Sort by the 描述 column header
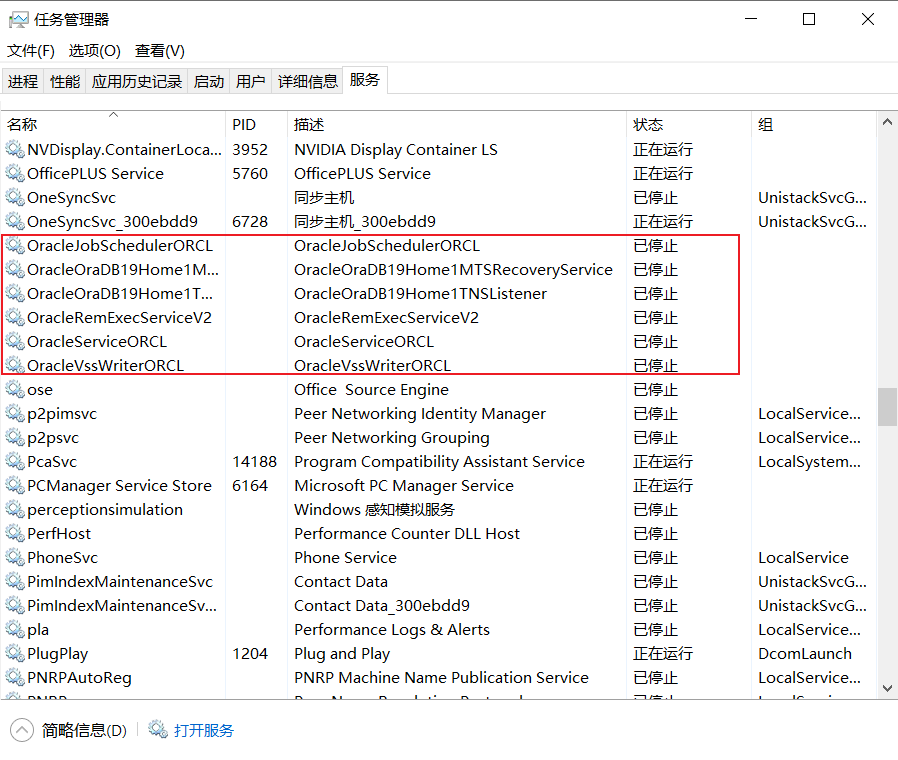 click(456, 124)
